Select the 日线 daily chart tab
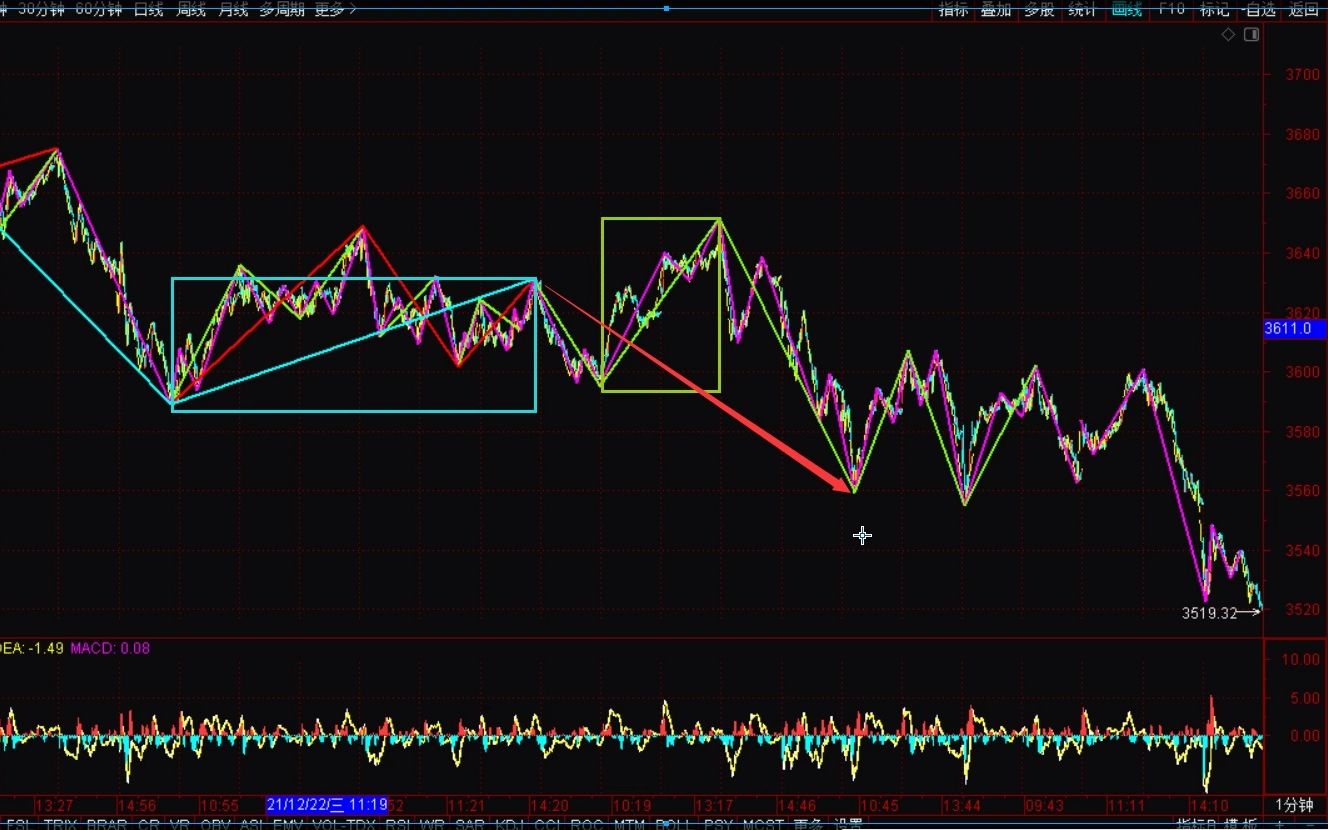Viewport: 1328px width, 830px height. click(x=149, y=9)
